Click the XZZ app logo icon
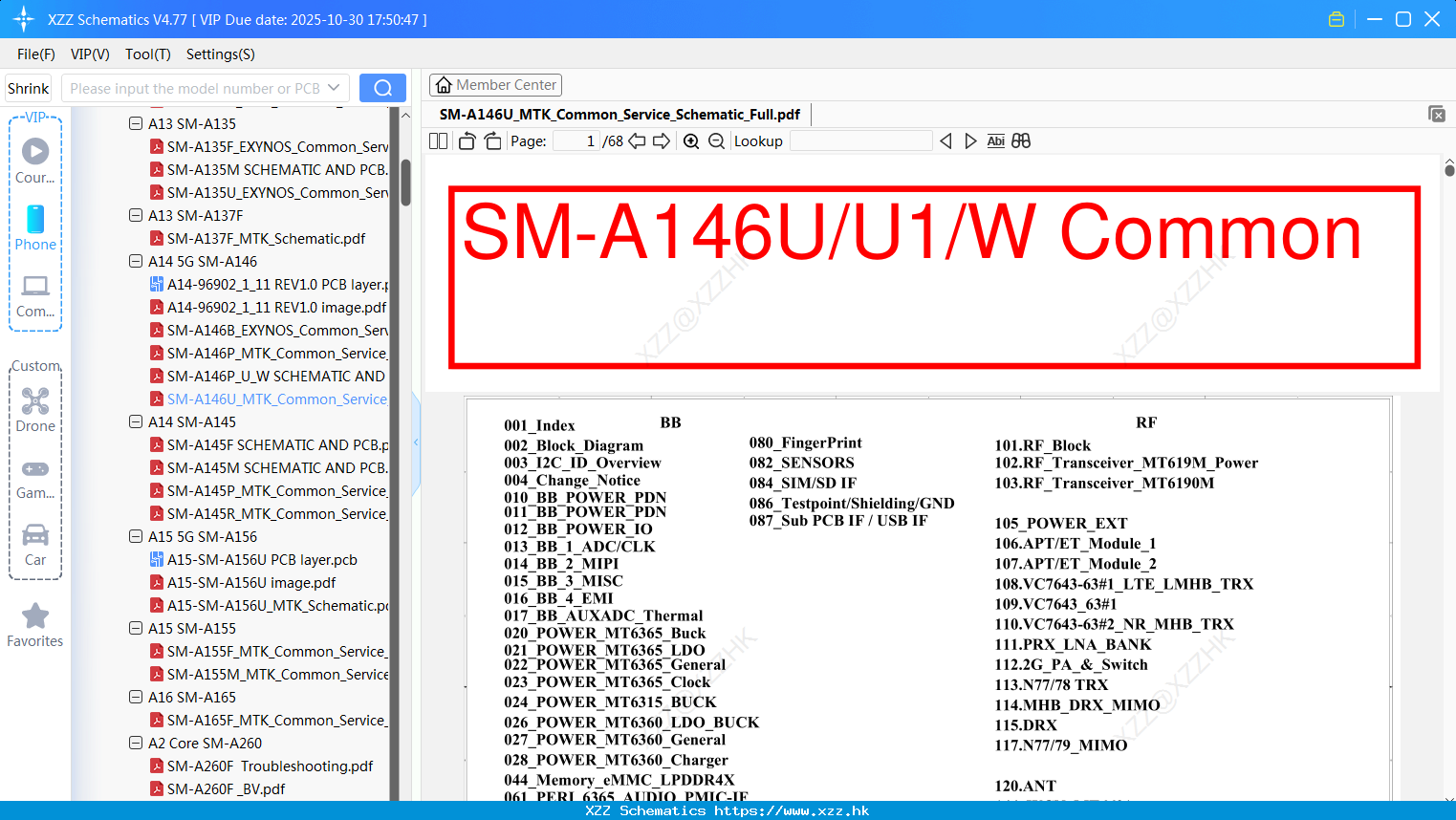 coord(23,19)
